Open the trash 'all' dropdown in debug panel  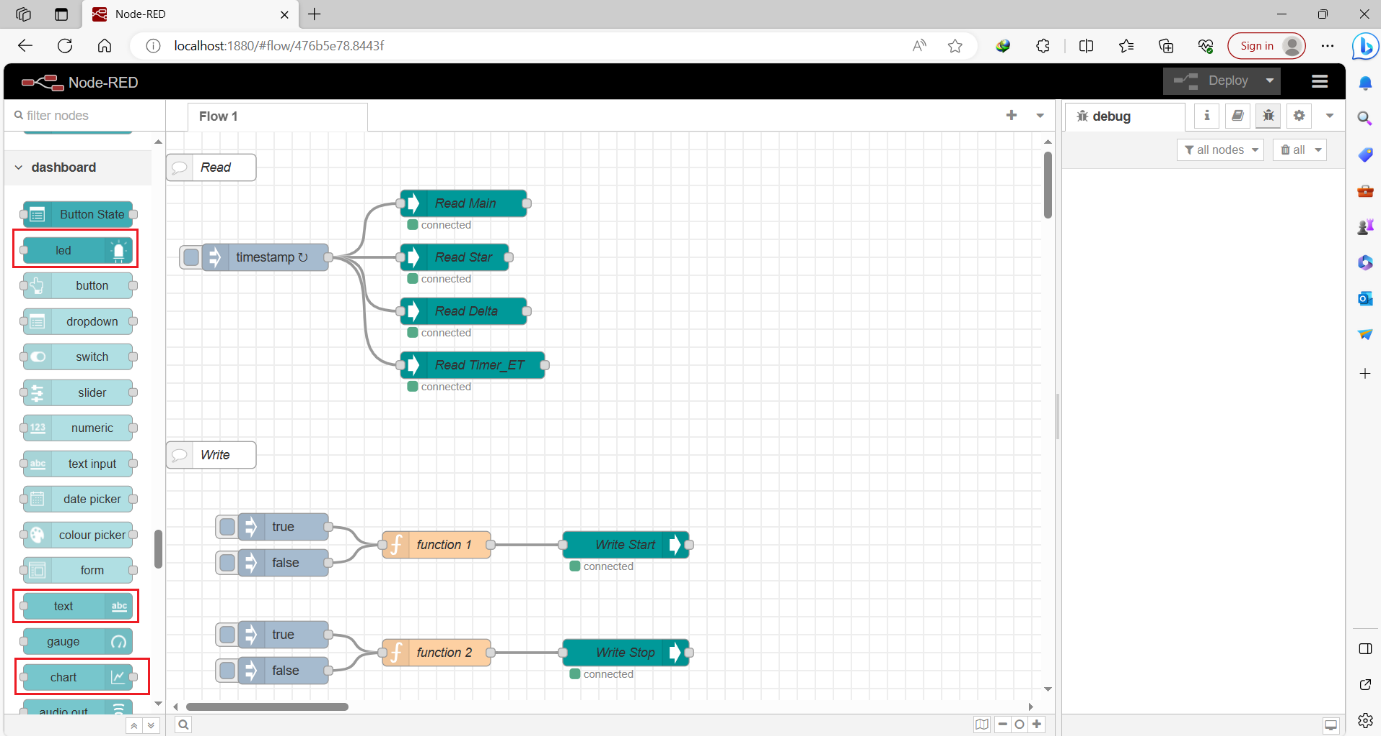[1299, 149]
